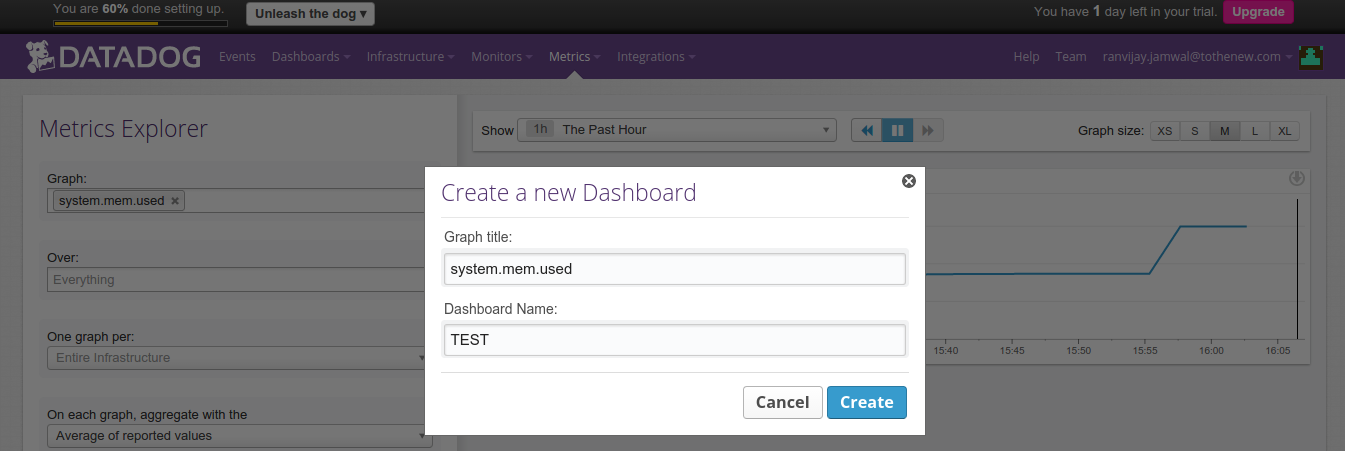Image resolution: width=1345 pixels, height=451 pixels.
Task: Focus the Dashboard Name input field
Action: [675, 340]
